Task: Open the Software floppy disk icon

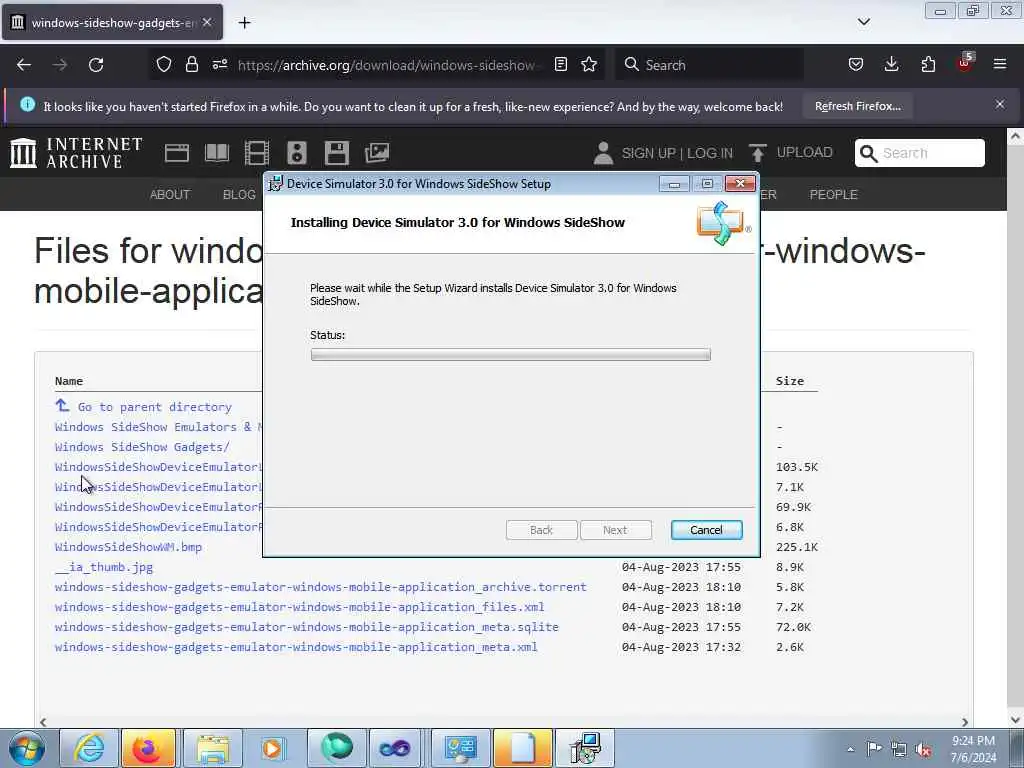Action: coord(336,153)
